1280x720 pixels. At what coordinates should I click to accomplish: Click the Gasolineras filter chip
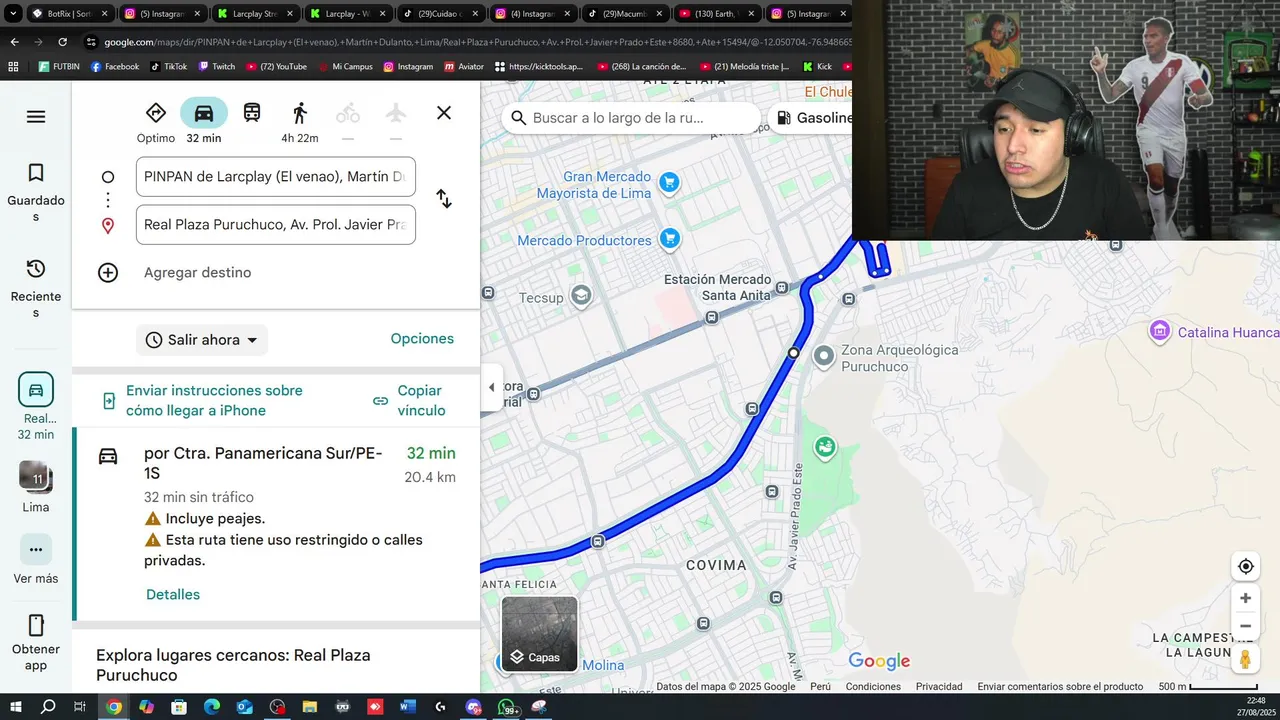pos(812,118)
